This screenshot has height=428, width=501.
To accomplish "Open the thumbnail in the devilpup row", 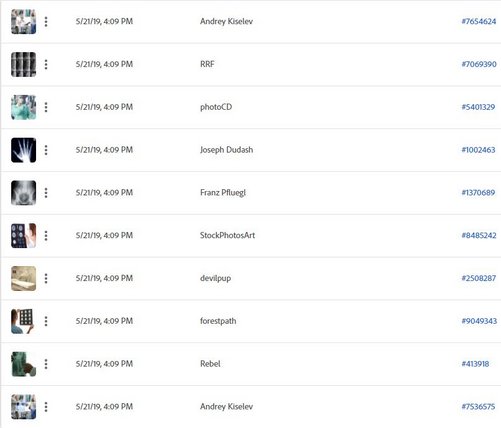I will point(23,278).
